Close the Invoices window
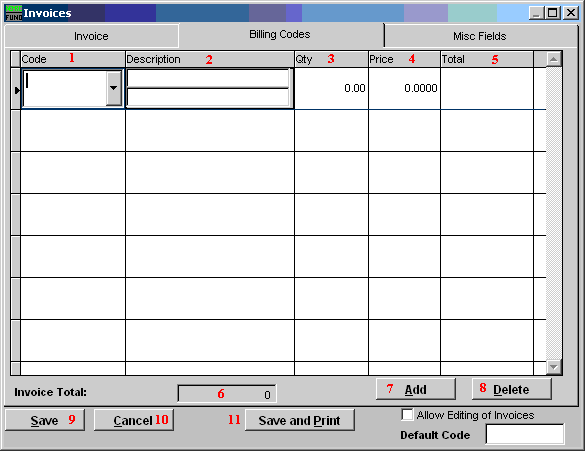This screenshot has width=585, height=451. click(571, 13)
